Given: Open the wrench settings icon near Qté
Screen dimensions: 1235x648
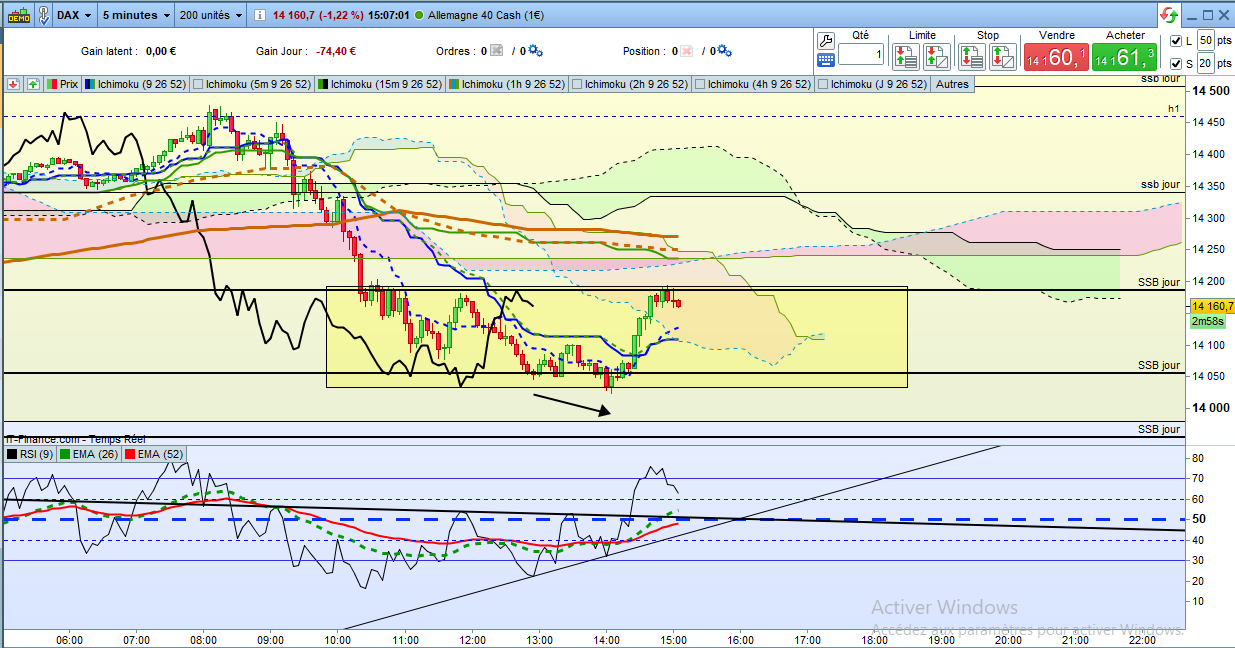Looking at the screenshot, I should [825, 41].
